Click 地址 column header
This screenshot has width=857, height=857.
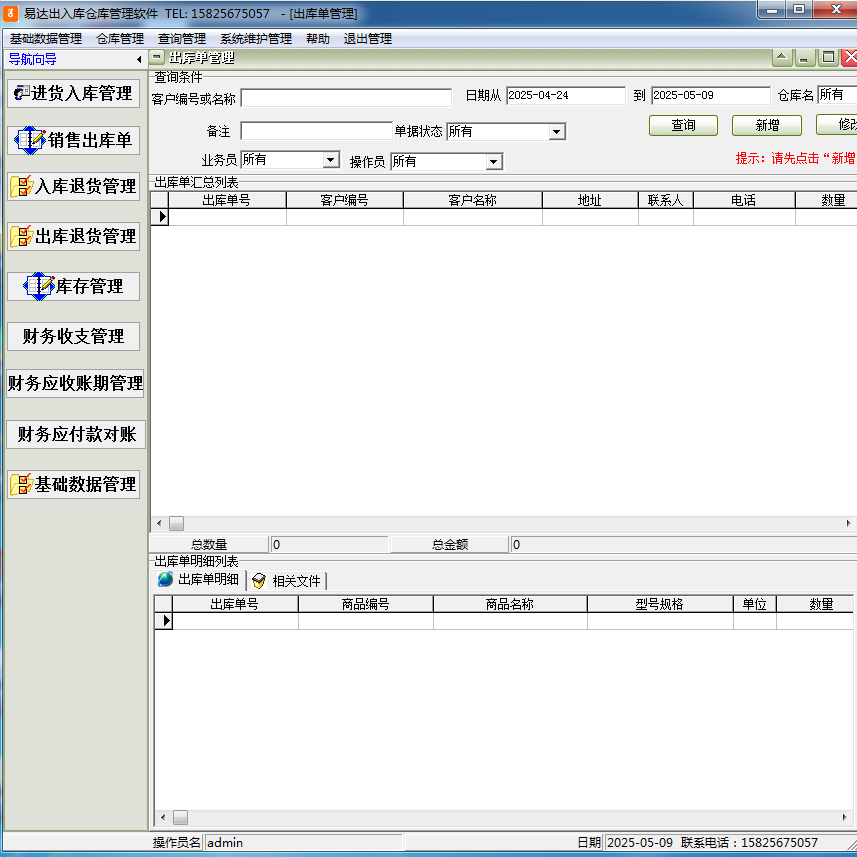click(x=590, y=200)
